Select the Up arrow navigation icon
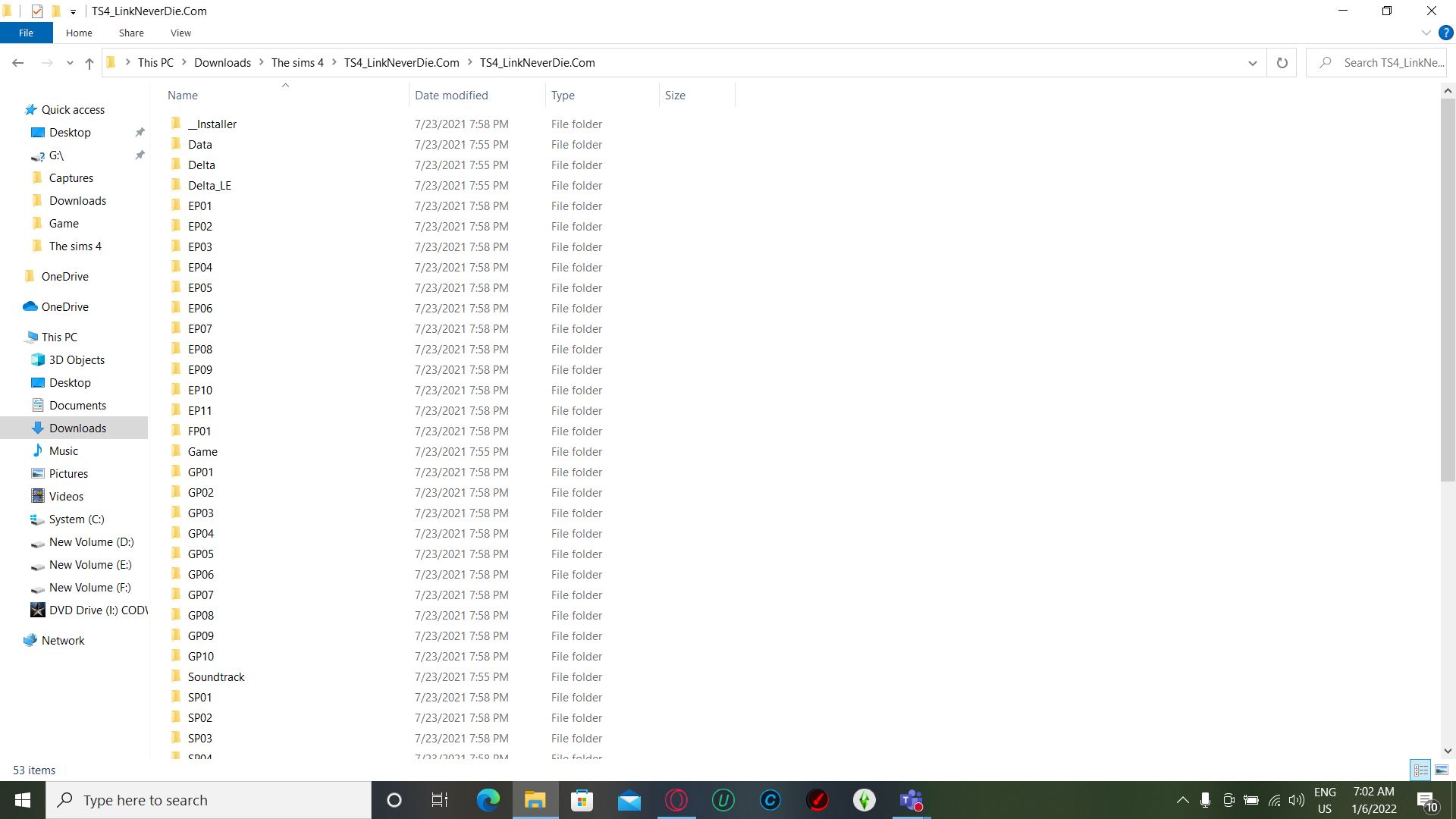Screen dimensions: 1456x819 pos(90,63)
